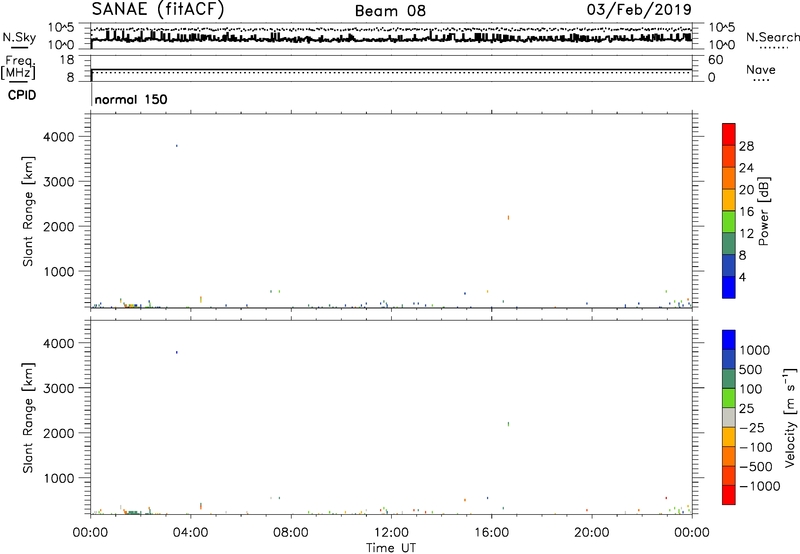Click the -25 tick on Velocity colorbar
This screenshot has height=554, width=800.
752,428
